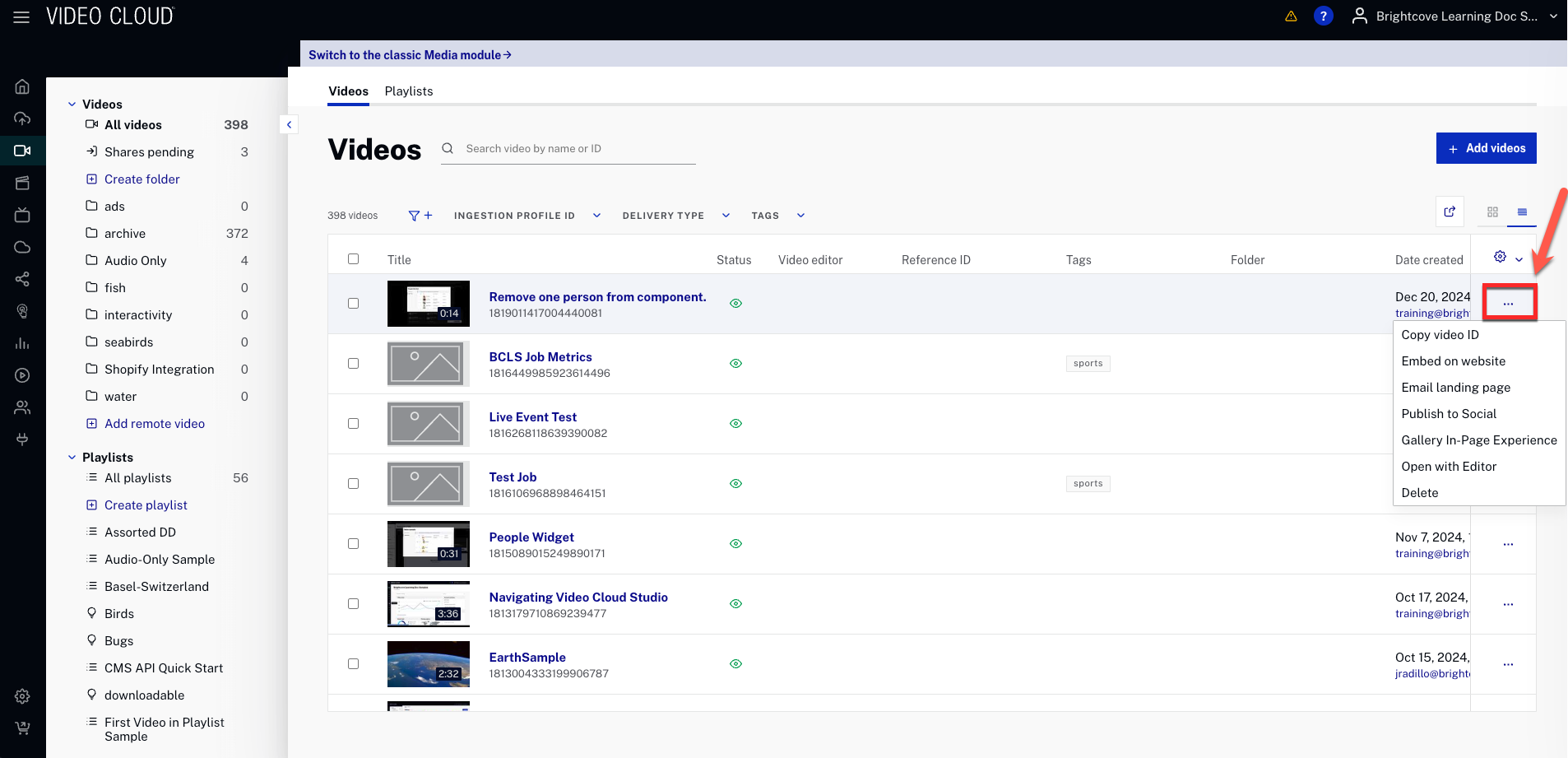This screenshot has height=758, width=1568.
Task: Switch to grid view layout
Action: pos(1492,212)
